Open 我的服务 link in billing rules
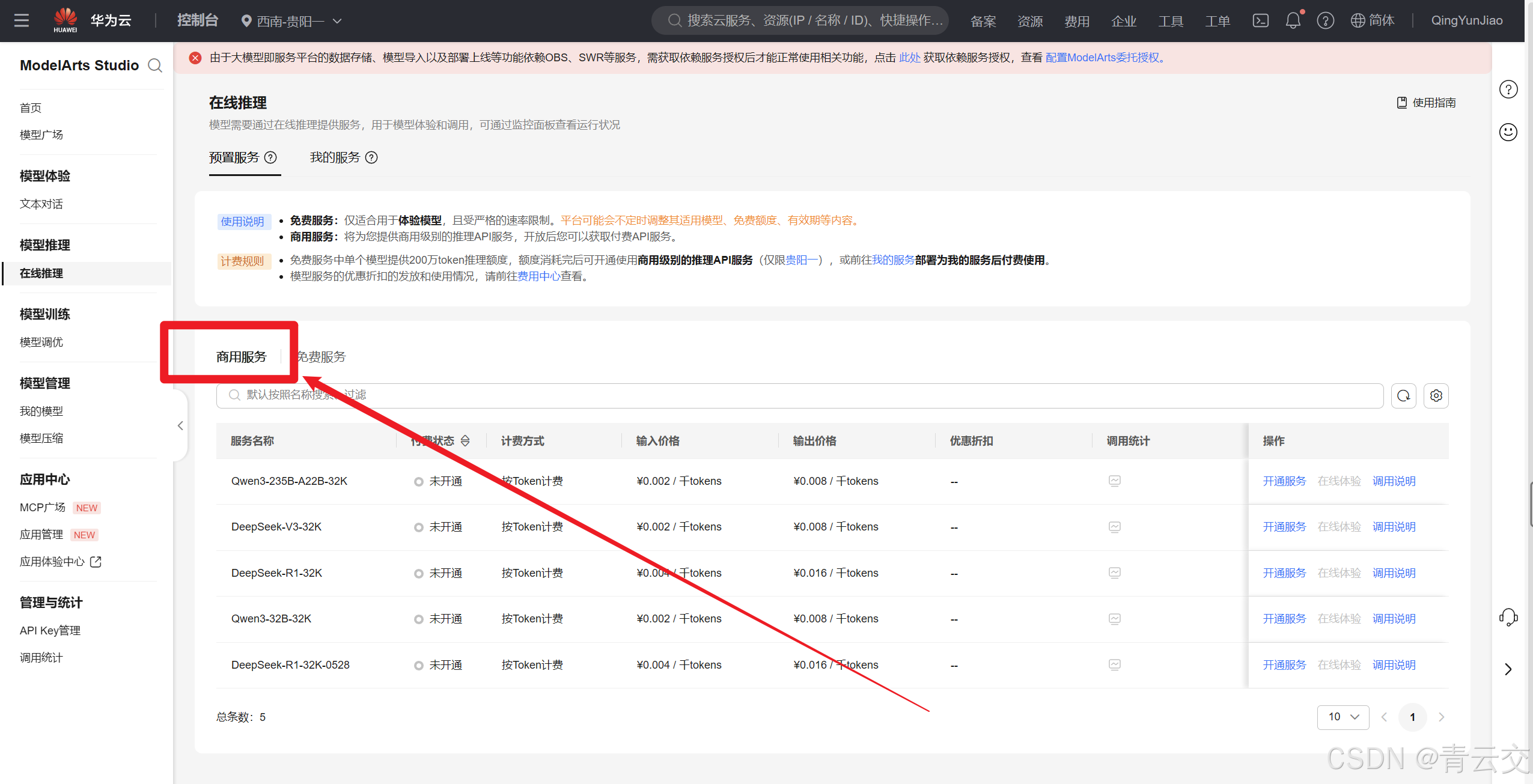The image size is (1533, 784). pyautogui.click(x=893, y=260)
